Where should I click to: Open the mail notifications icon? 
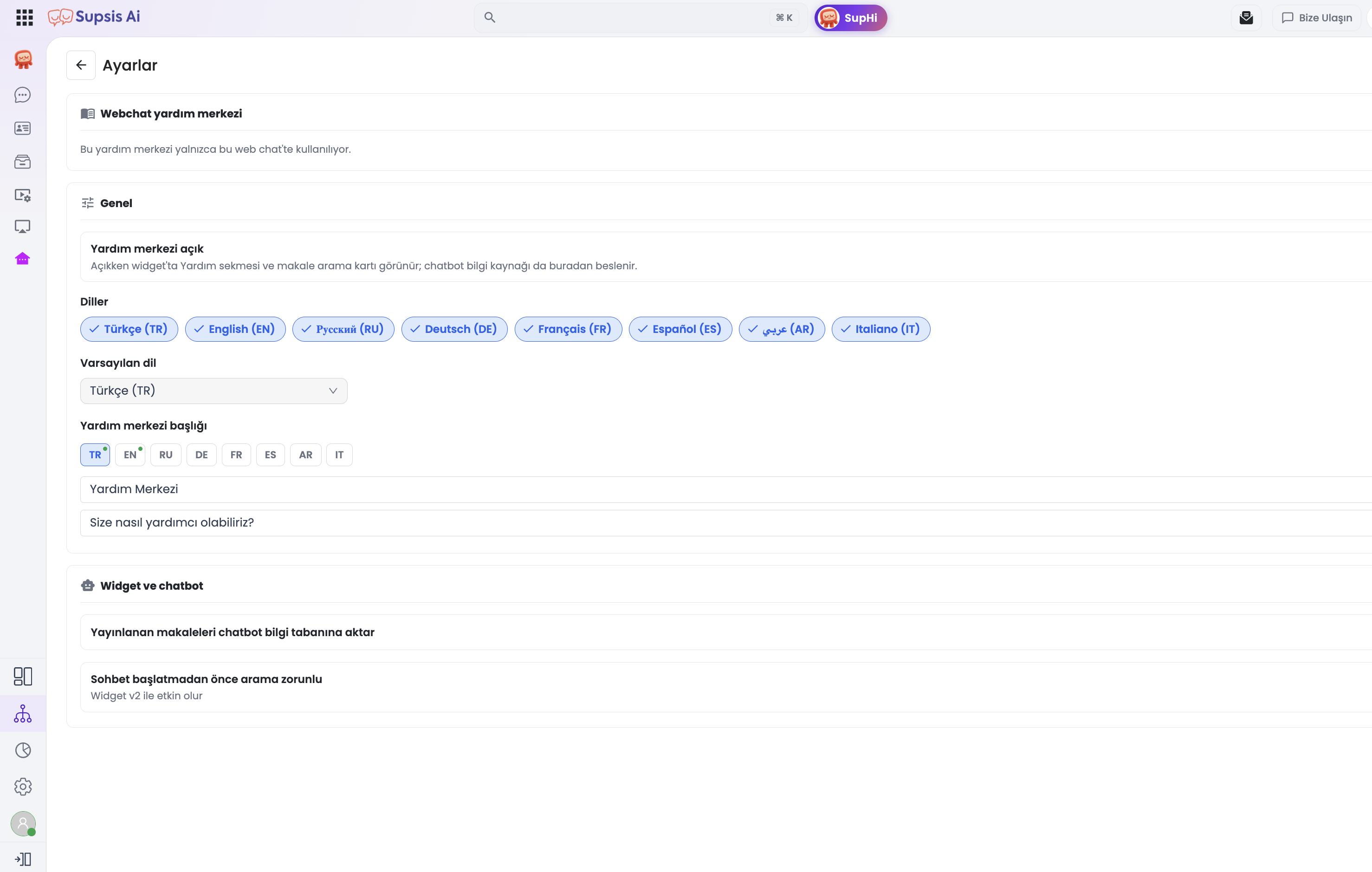(1246, 18)
